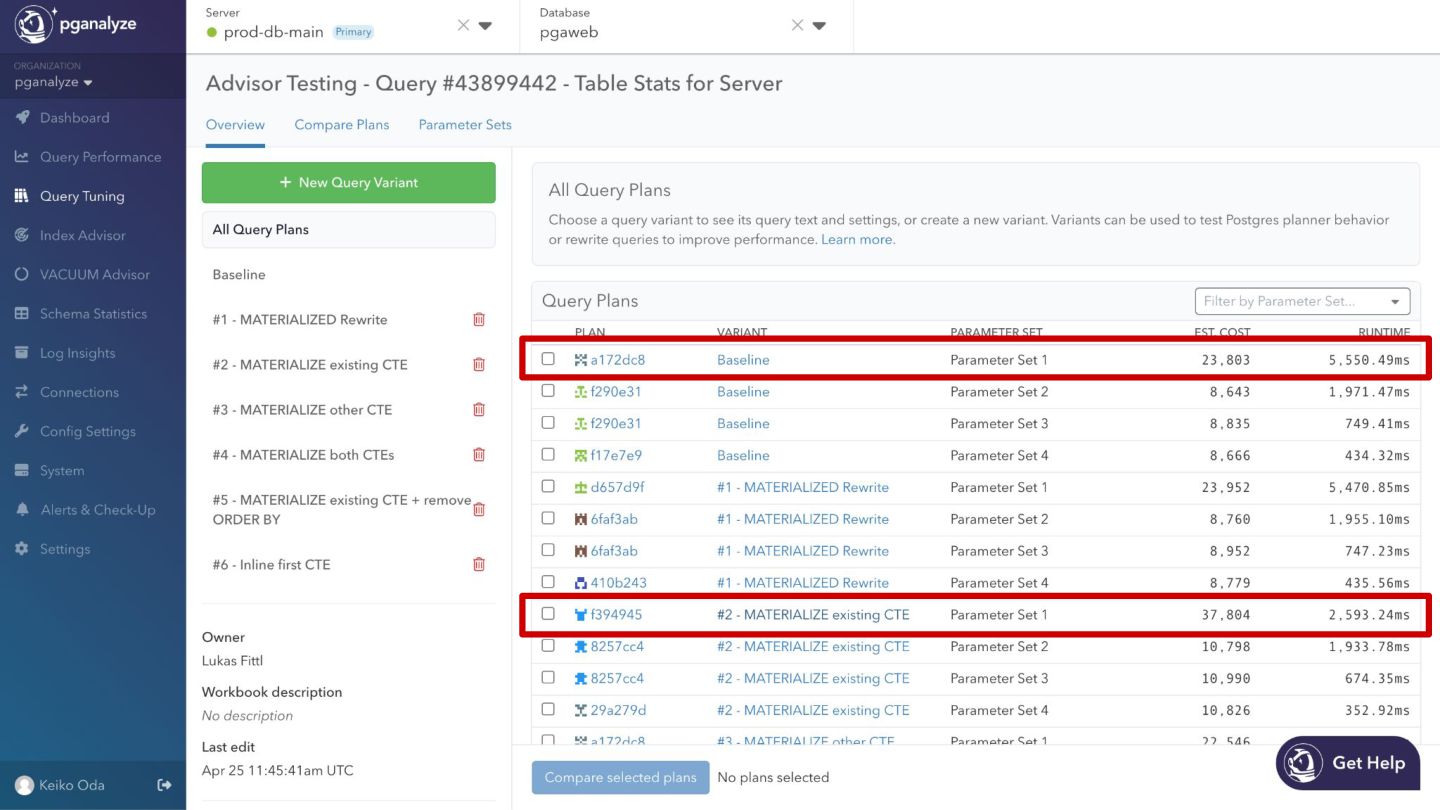Click estimated cost value 37,804

tap(1226, 615)
